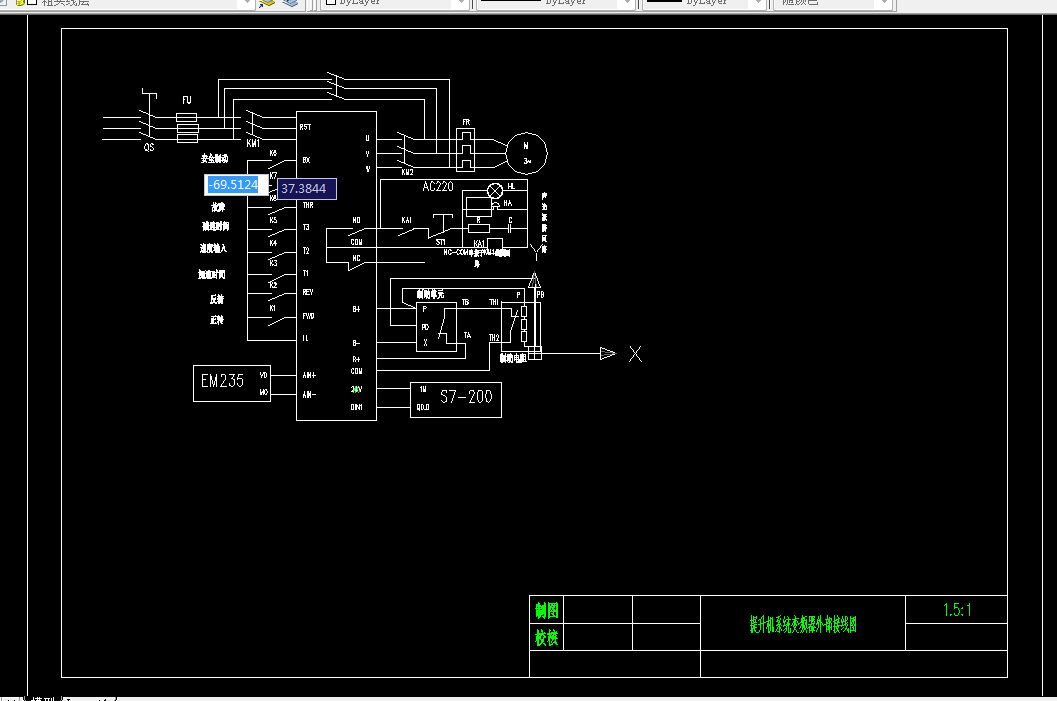Select the 24V green terminal text
Viewport: 1057px width, 701px height.
pos(357,389)
